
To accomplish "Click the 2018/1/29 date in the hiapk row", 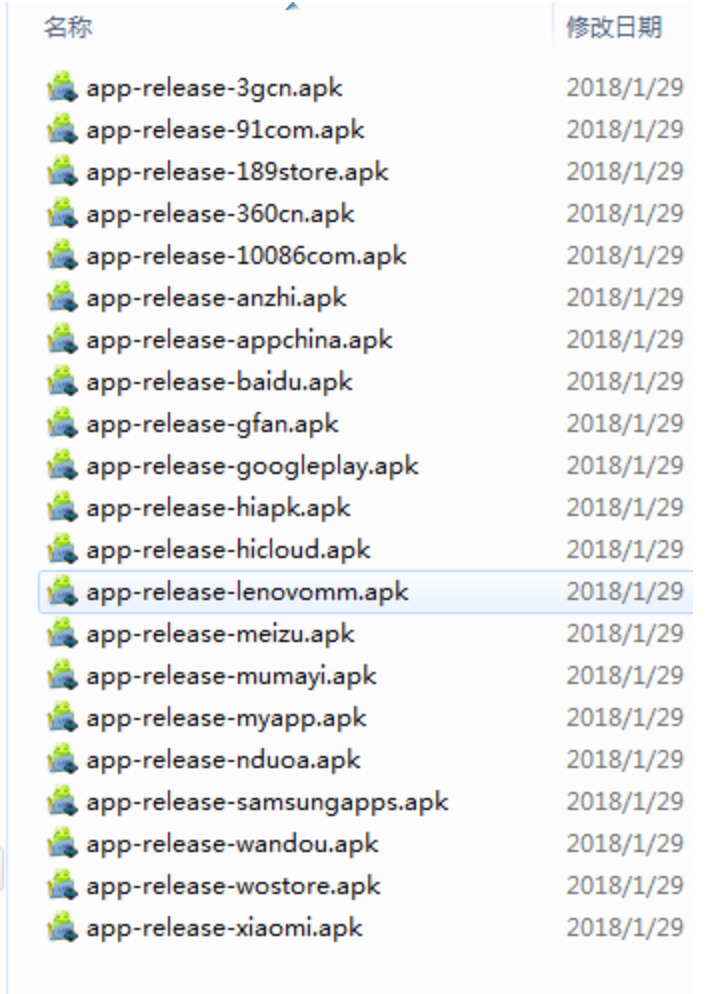I will point(625,508).
